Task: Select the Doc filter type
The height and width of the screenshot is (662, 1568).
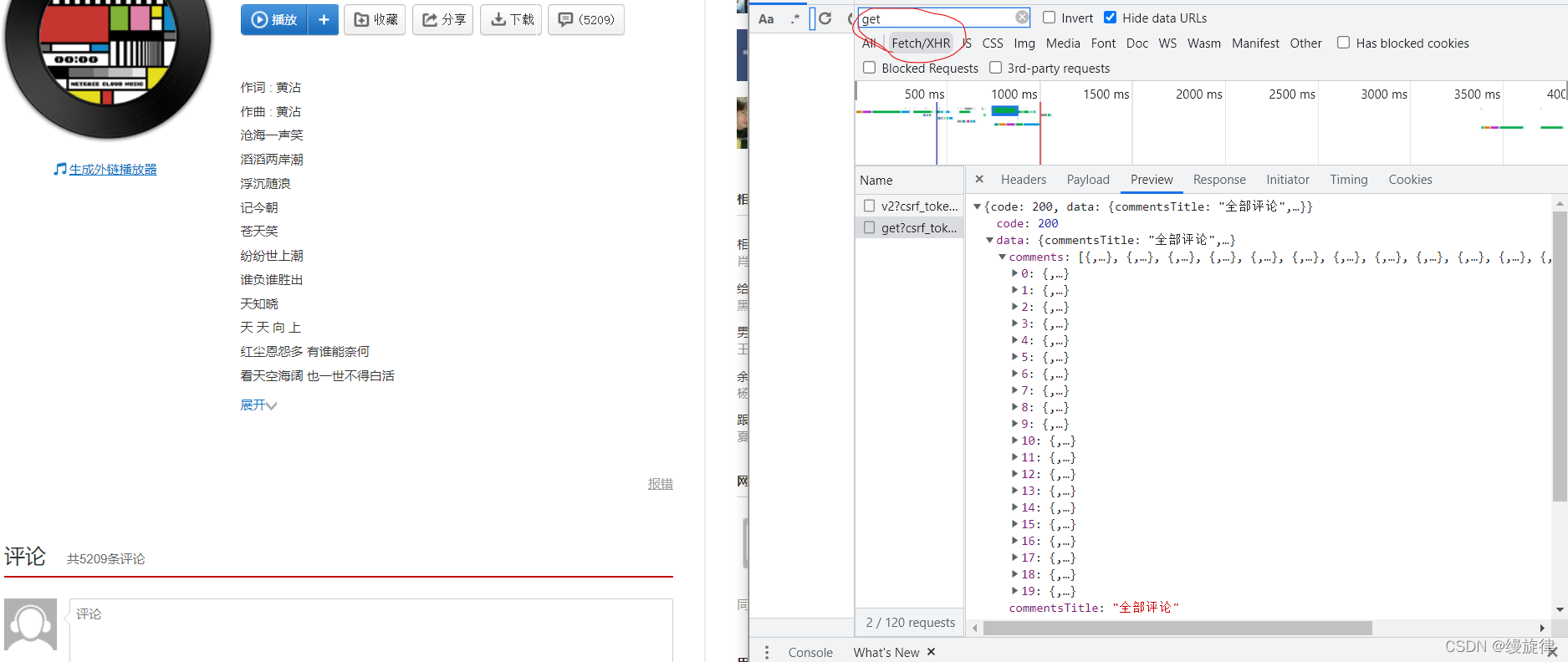Action: 1137,43
